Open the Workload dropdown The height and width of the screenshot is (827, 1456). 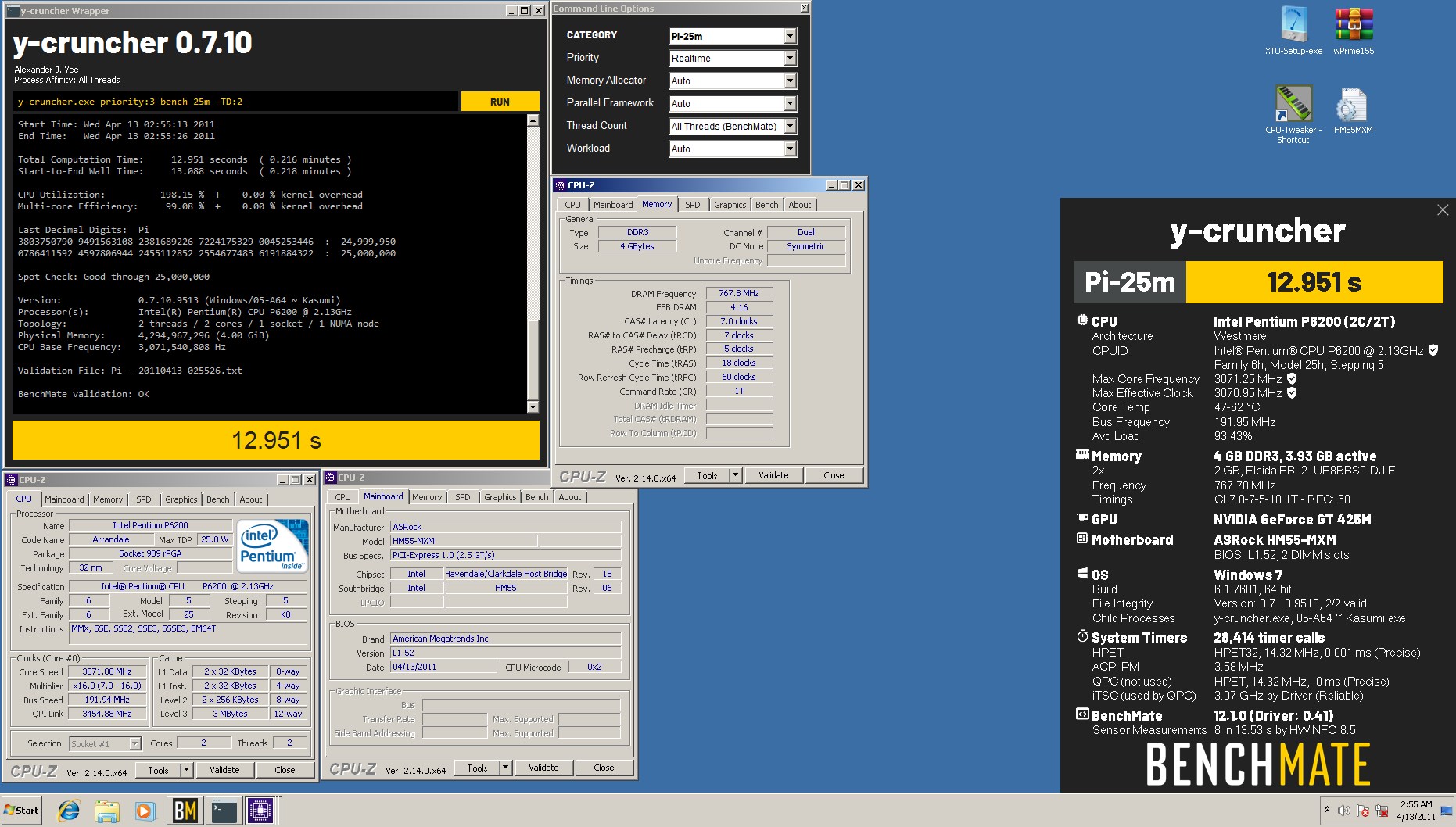tap(733, 149)
